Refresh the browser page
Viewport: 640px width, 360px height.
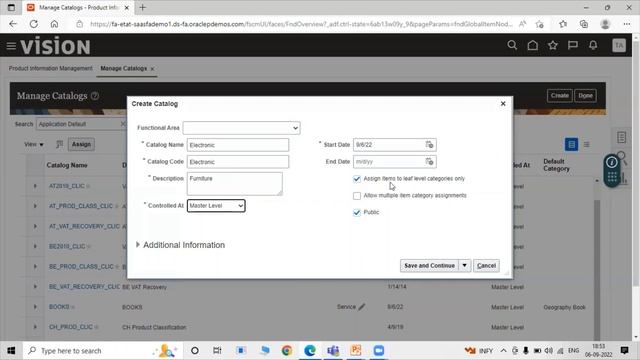point(33,24)
